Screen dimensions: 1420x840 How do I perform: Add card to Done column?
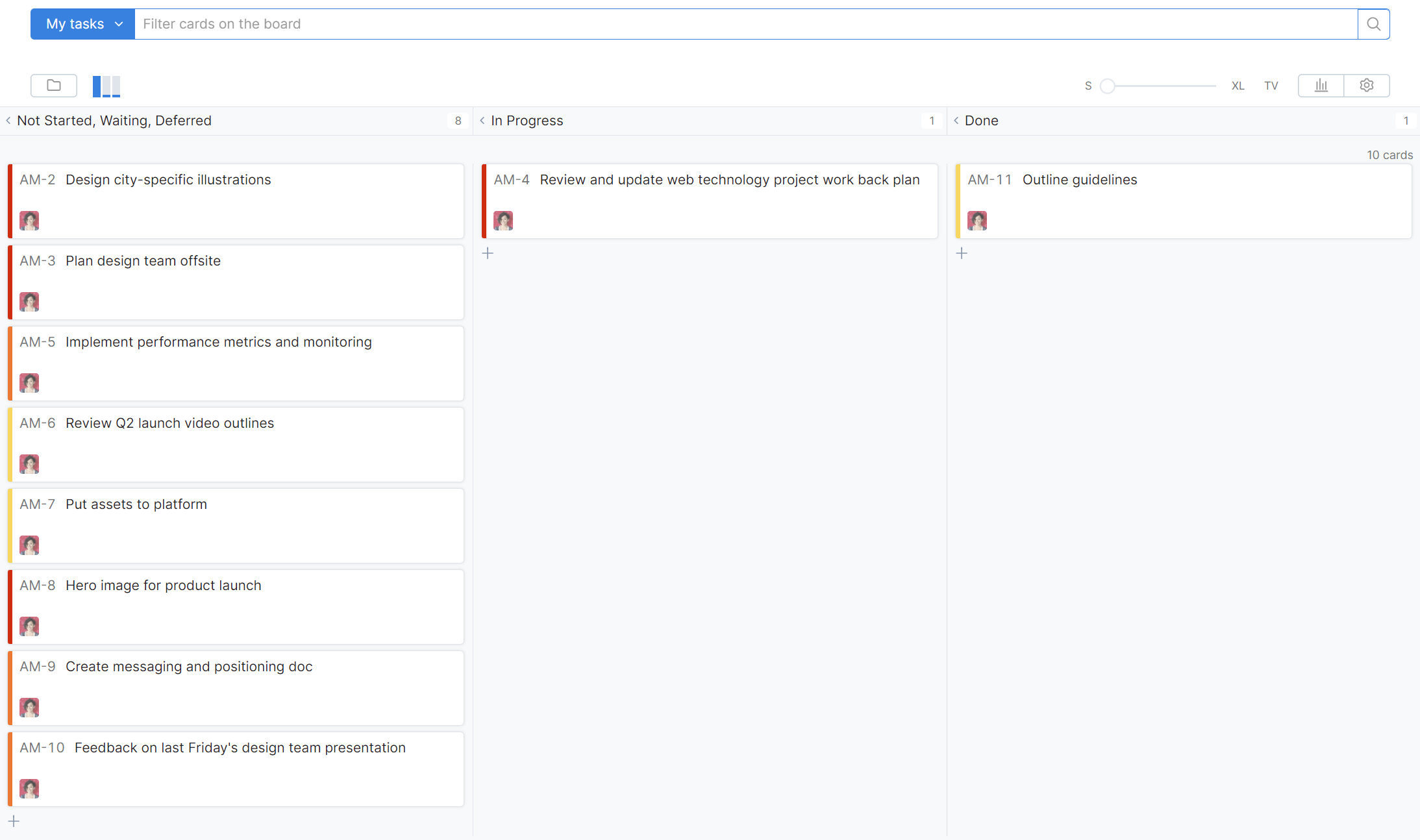click(x=962, y=253)
